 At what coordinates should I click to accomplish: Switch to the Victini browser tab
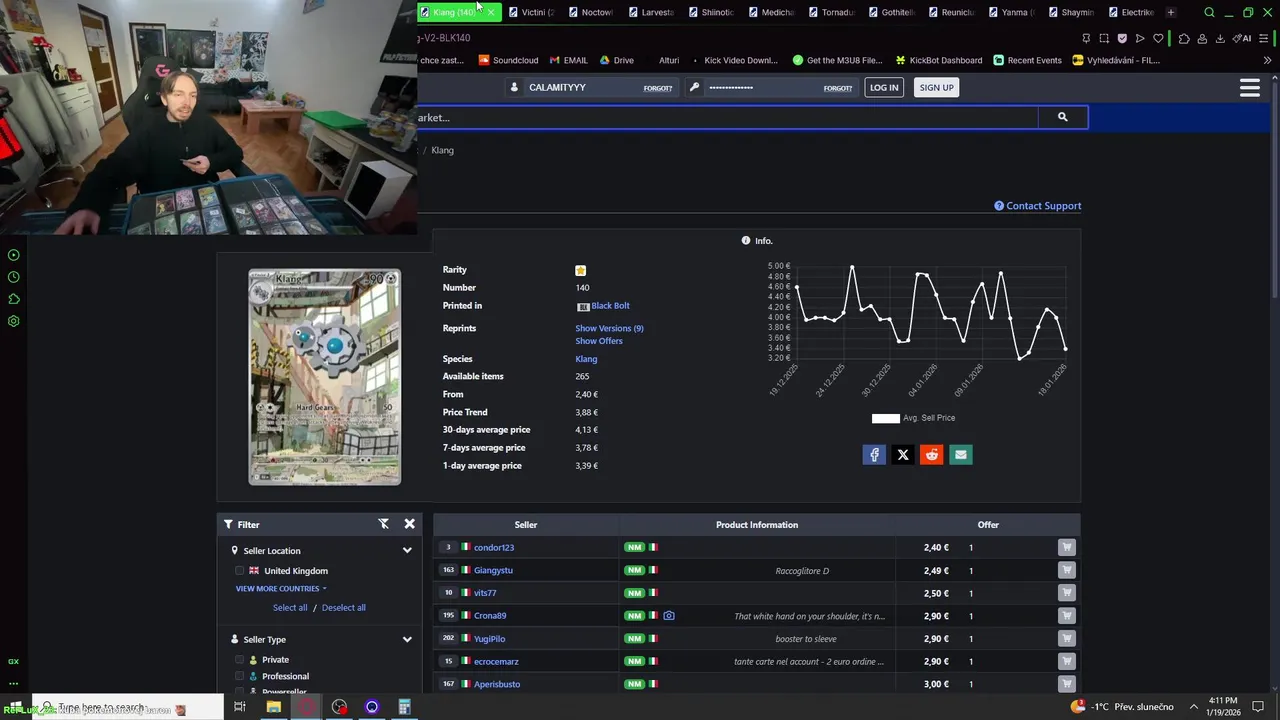point(530,12)
